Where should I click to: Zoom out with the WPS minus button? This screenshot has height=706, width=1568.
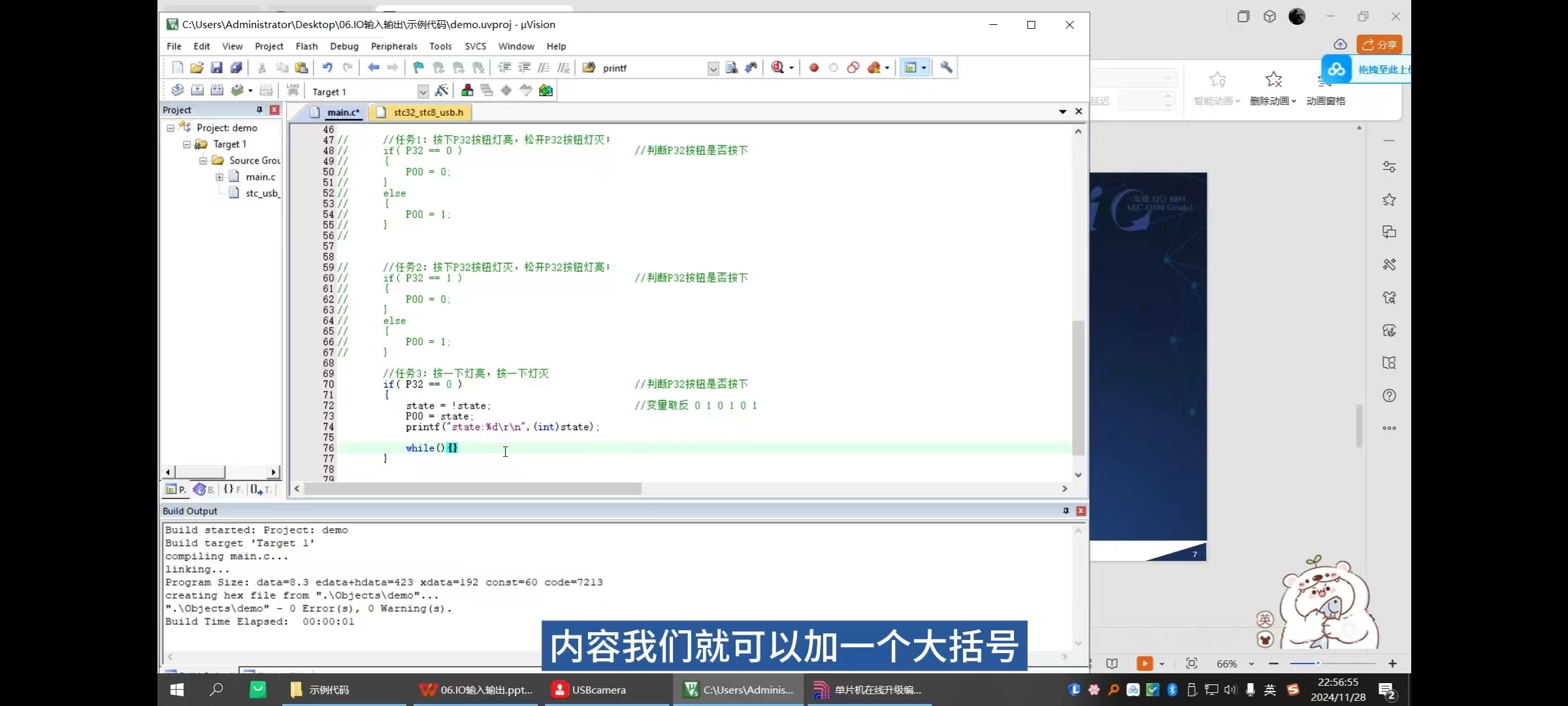[x=1273, y=663]
